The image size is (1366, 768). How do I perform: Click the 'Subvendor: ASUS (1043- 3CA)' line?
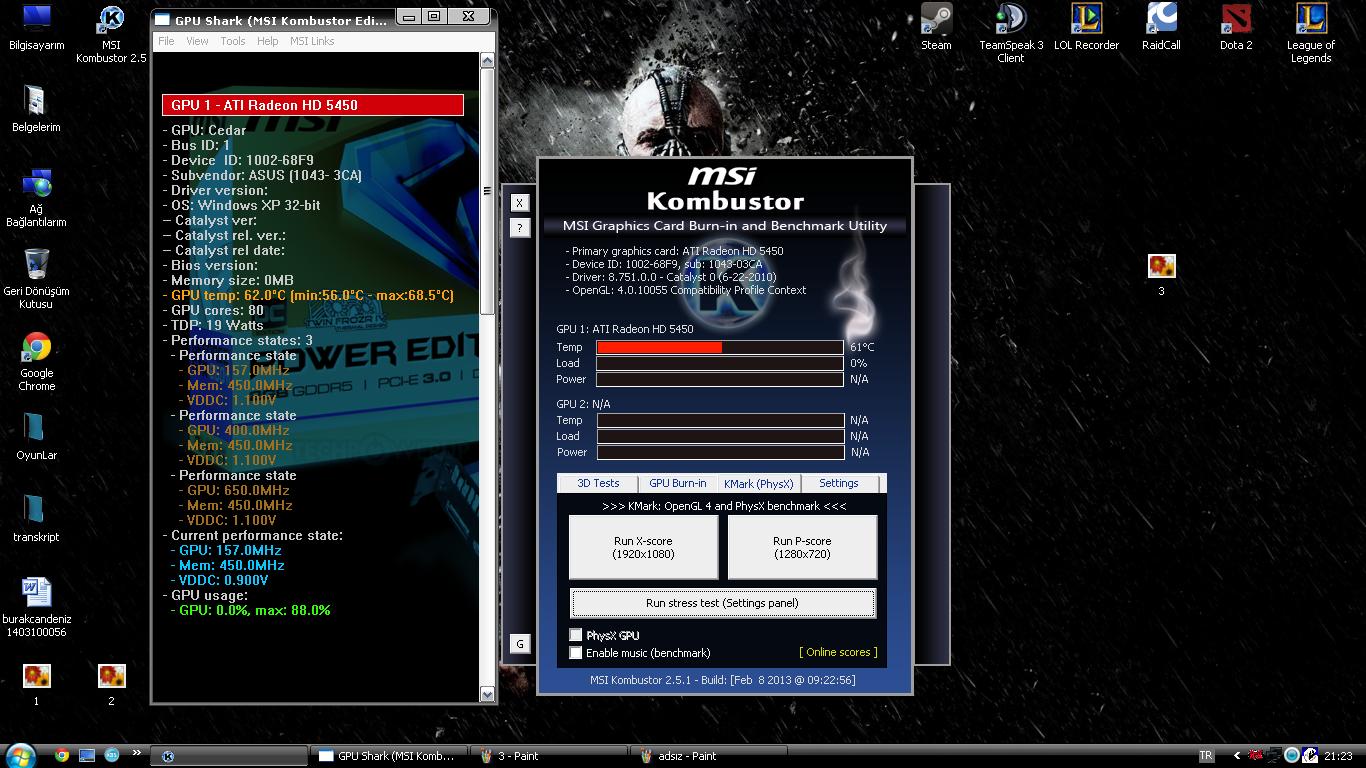(262, 175)
